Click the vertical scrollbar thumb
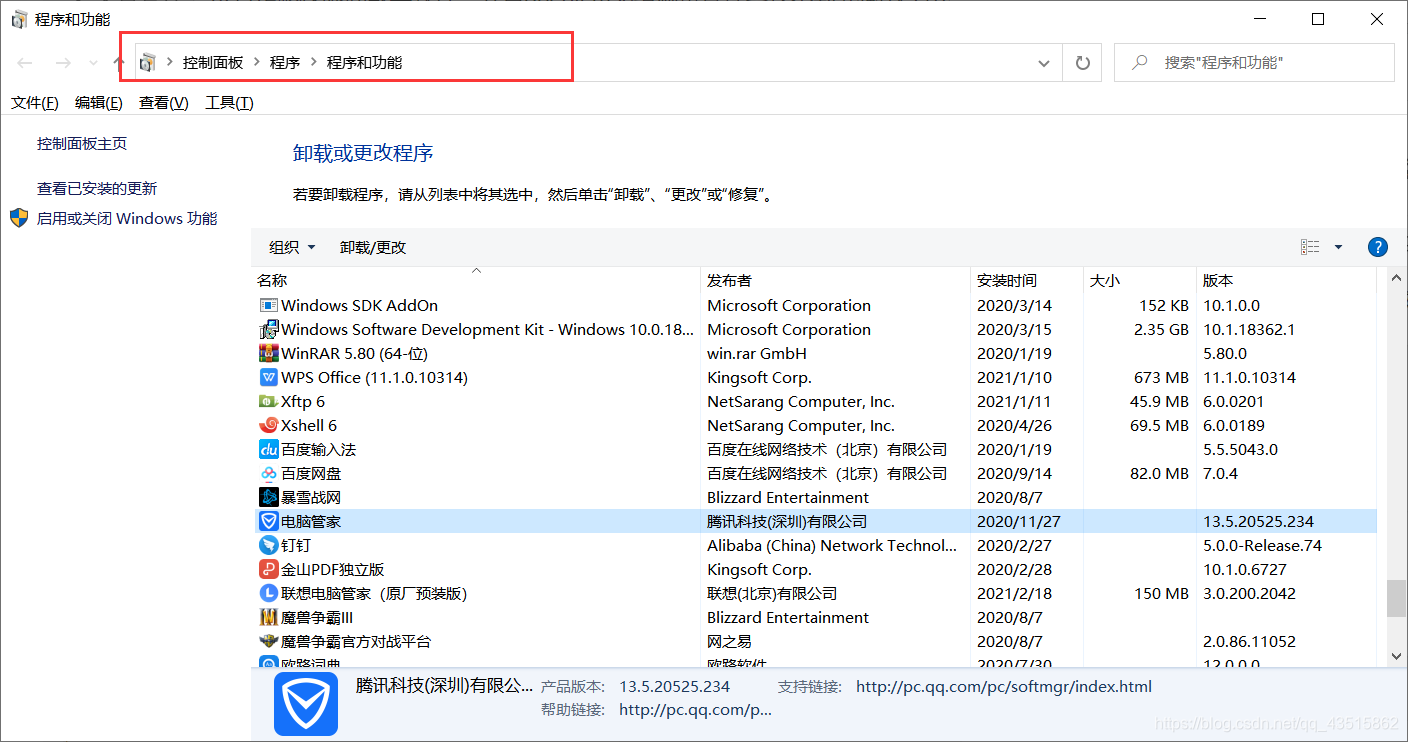This screenshot has height=742, width=1408. (x=1396, y=599)
